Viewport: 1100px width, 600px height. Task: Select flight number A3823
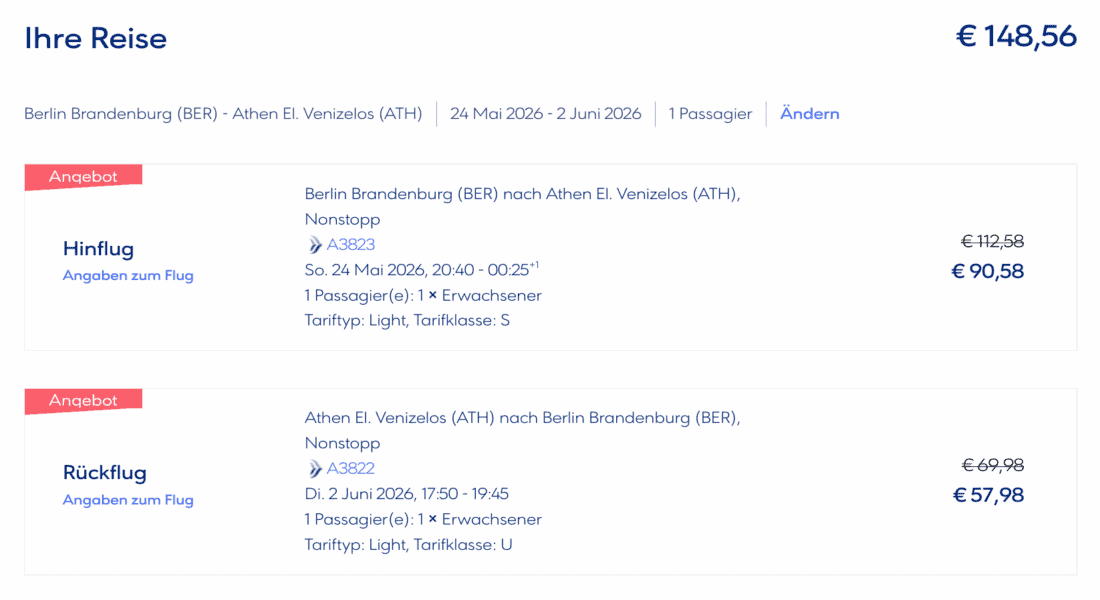coord(351,245)
